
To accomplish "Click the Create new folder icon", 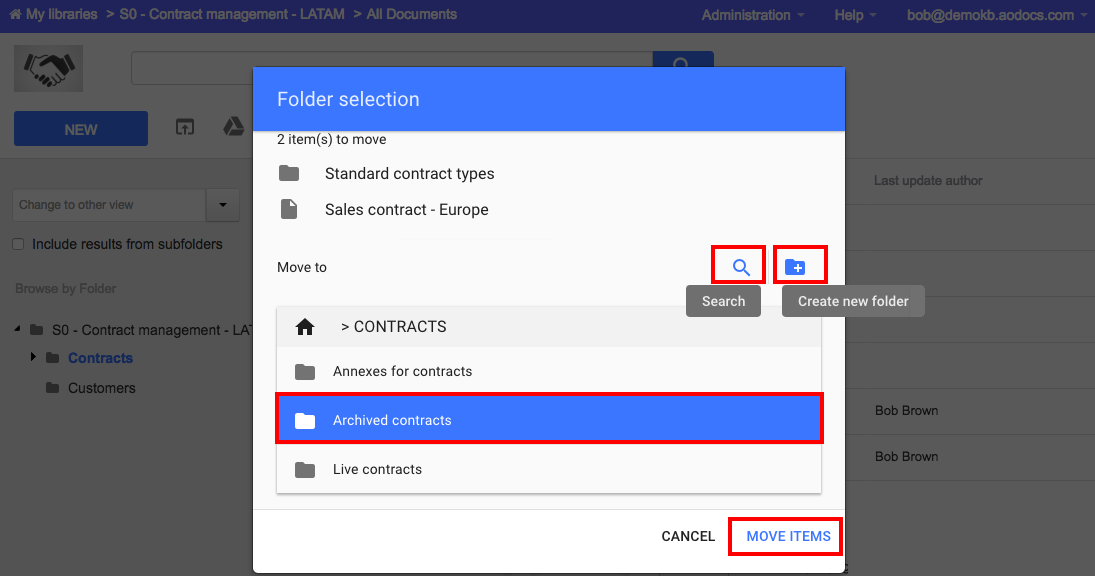I will 795,267.
